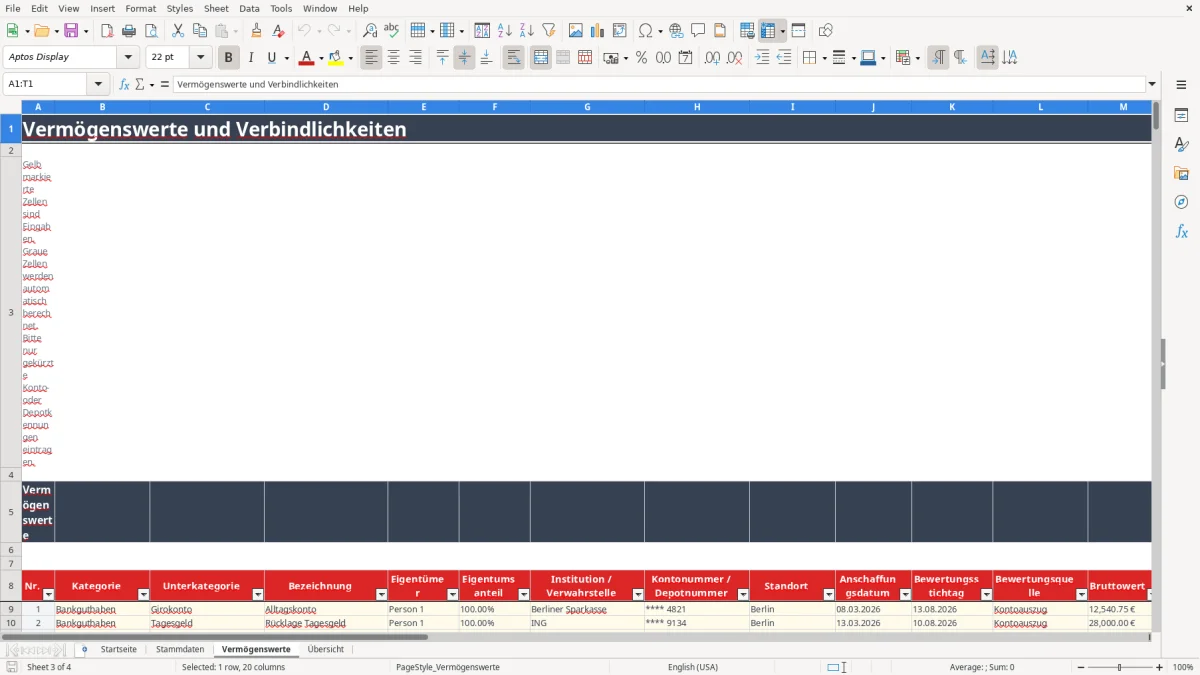Viewport: 1200px width, 675px height.
Task: Expand background color dropdown arrow
Action: click(349, 58)
